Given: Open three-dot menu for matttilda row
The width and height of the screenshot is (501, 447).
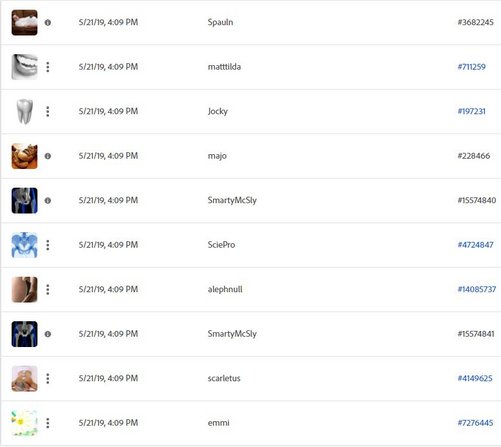Looking at the screenshot, I should point(48,67).
